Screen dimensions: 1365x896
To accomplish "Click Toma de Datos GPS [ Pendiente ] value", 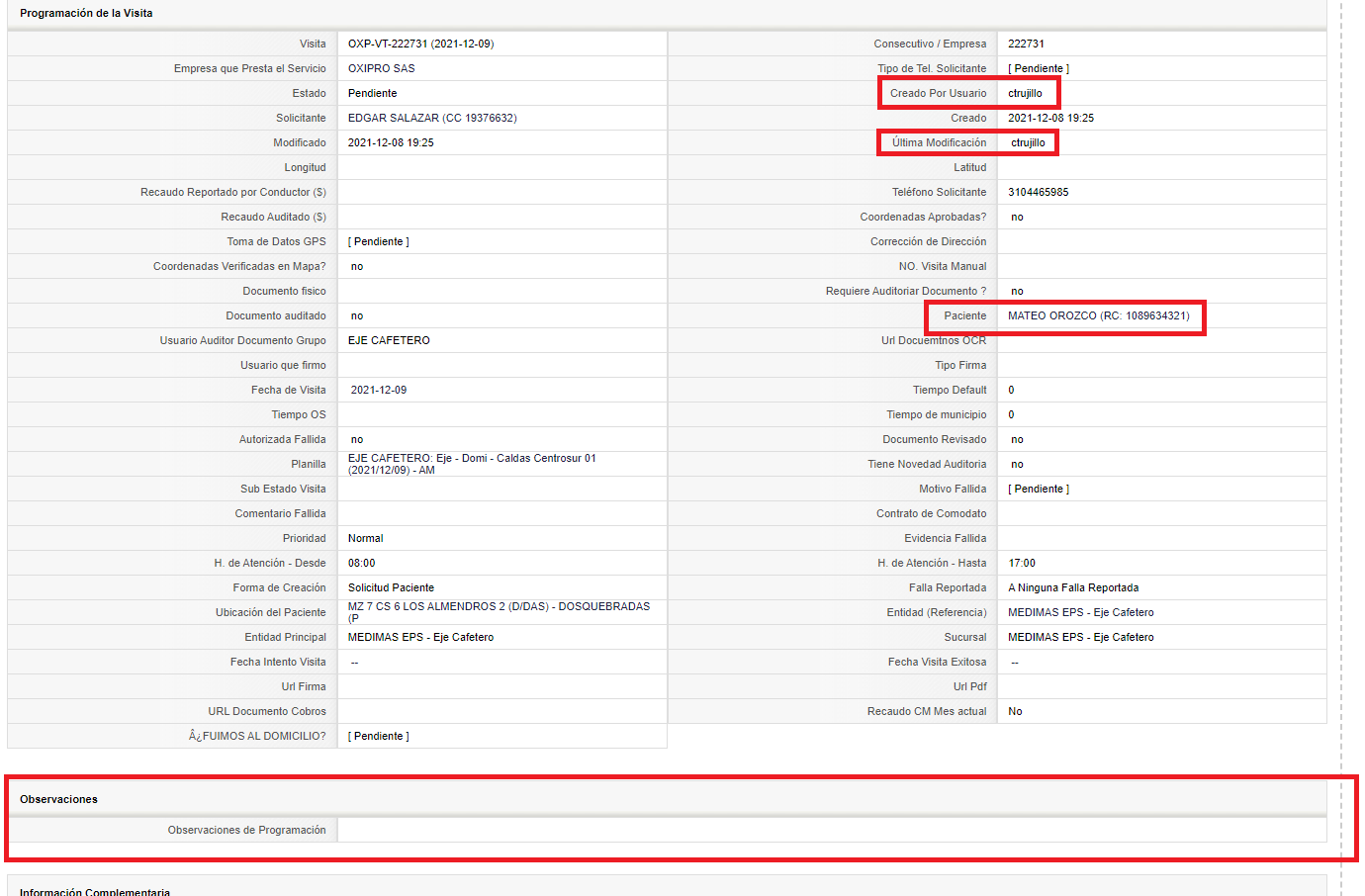I will (379, 241).
